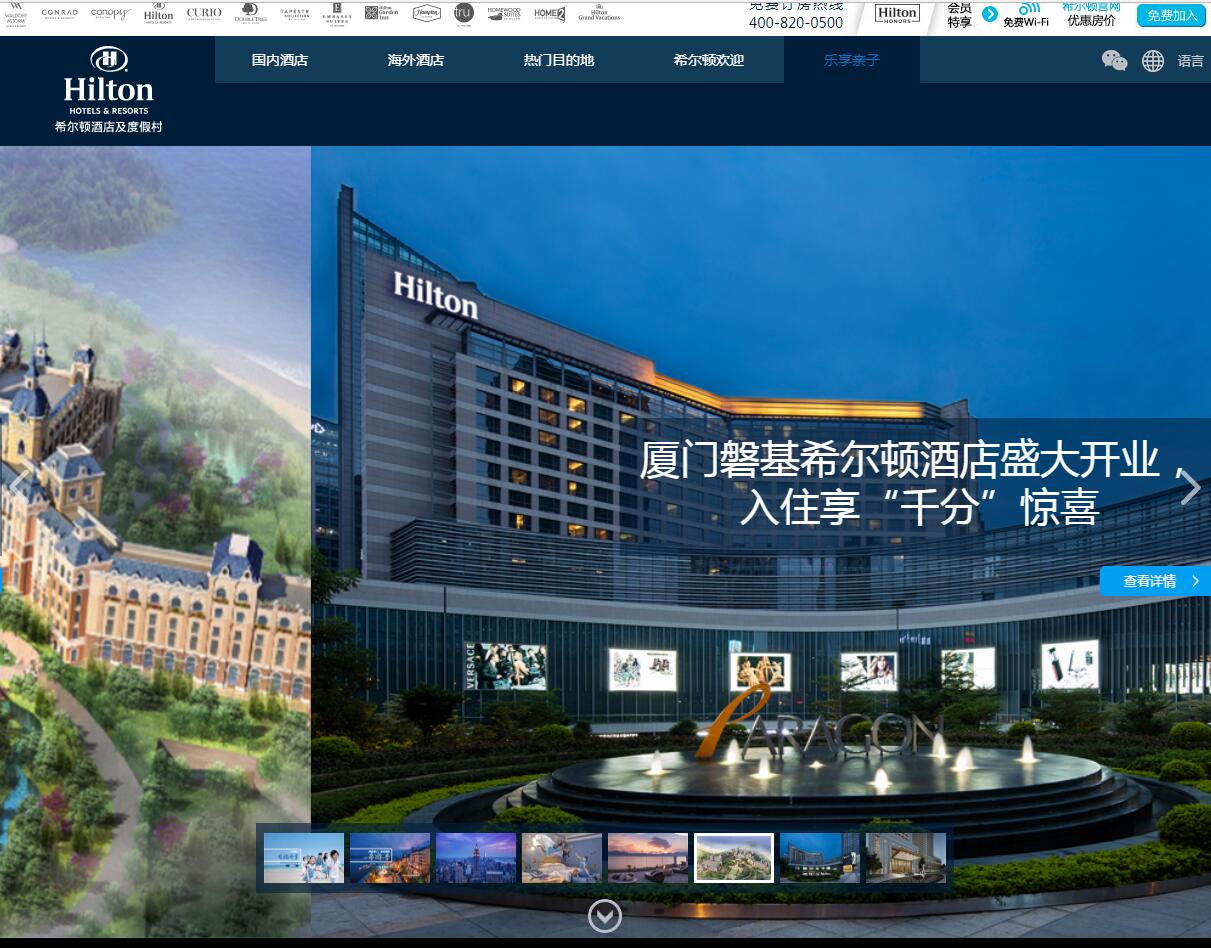
Task: Click the blue arrow next to 会员特享
Action: [990, 14]
